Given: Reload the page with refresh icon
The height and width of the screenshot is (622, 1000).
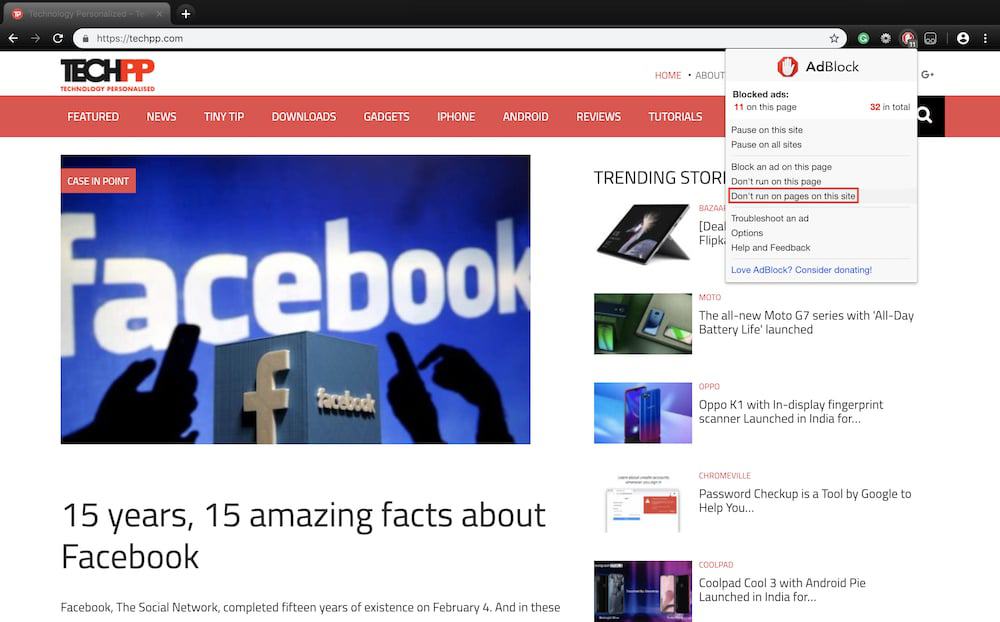Looking at the screenshot, I should [57, 38].
